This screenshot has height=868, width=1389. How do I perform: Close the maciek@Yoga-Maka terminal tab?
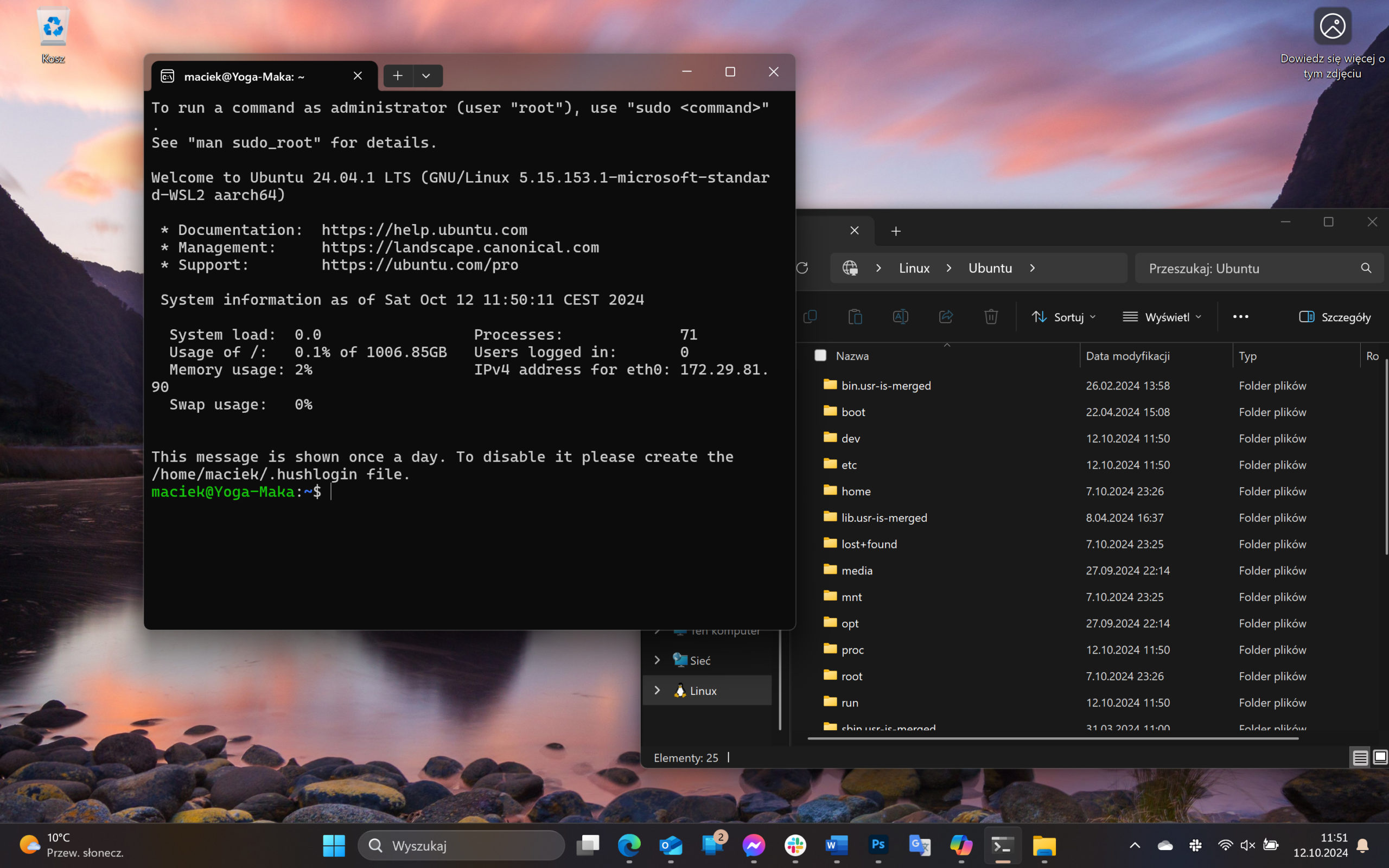click(x=358, y=76)
